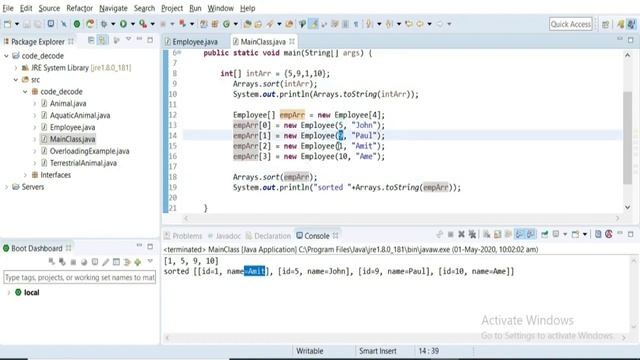Click Remove All Terminated Launches double-X icon
Viewport: 640px width, 360px height.
pyautogui.click(x=472, y=234)
